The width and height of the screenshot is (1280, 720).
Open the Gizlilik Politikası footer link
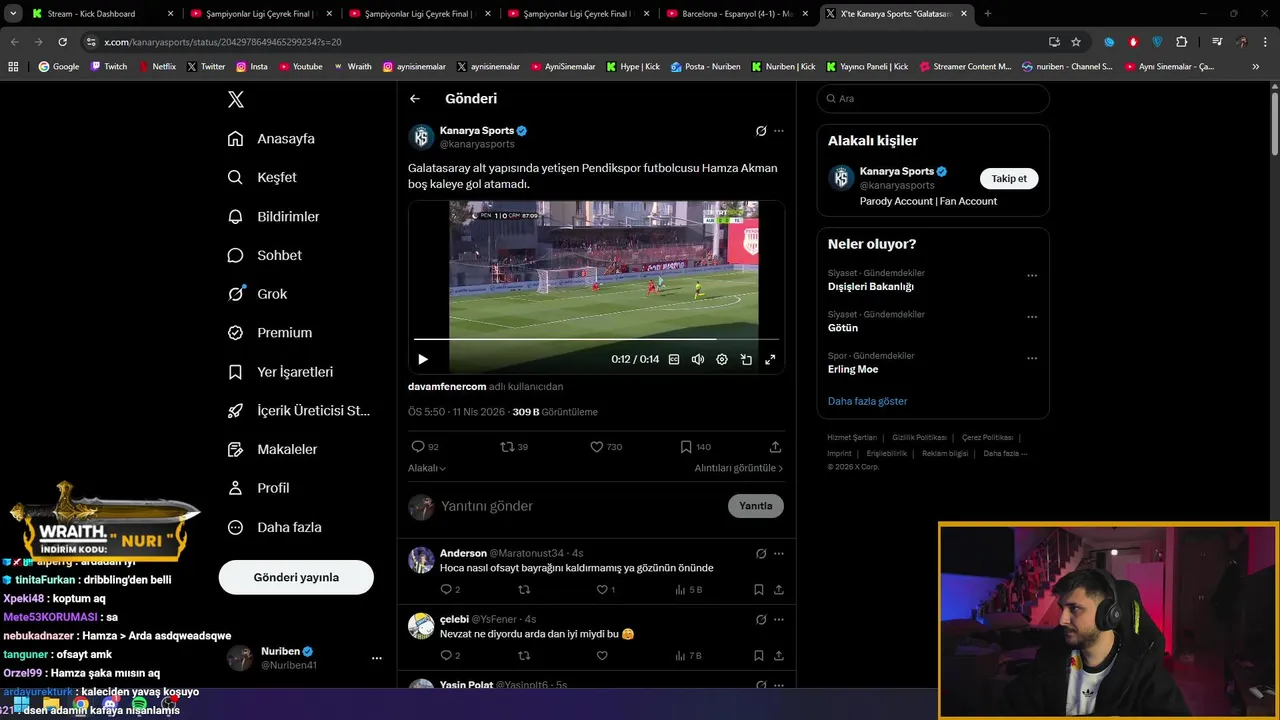coord(919,437)
